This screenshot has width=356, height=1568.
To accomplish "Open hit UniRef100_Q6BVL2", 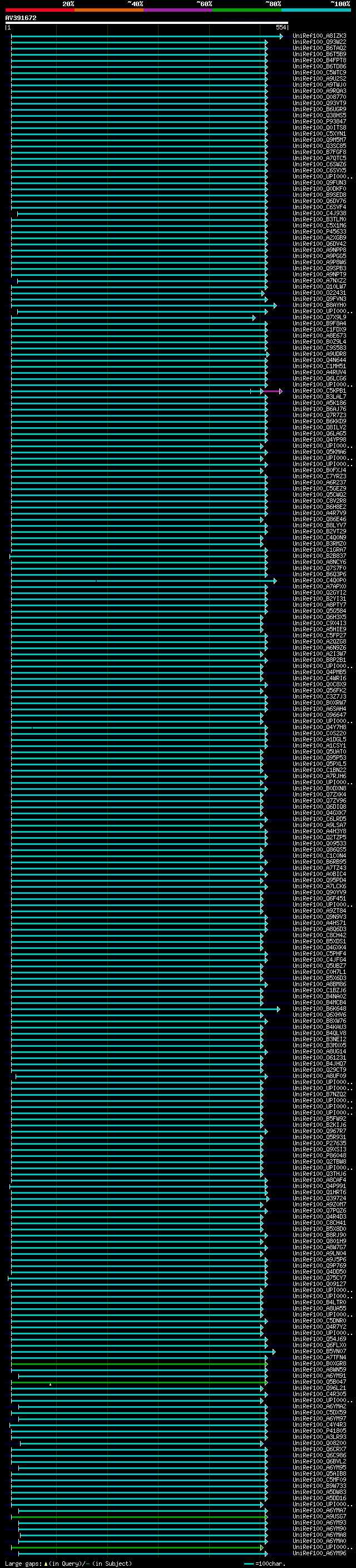I will [319, 1461].
